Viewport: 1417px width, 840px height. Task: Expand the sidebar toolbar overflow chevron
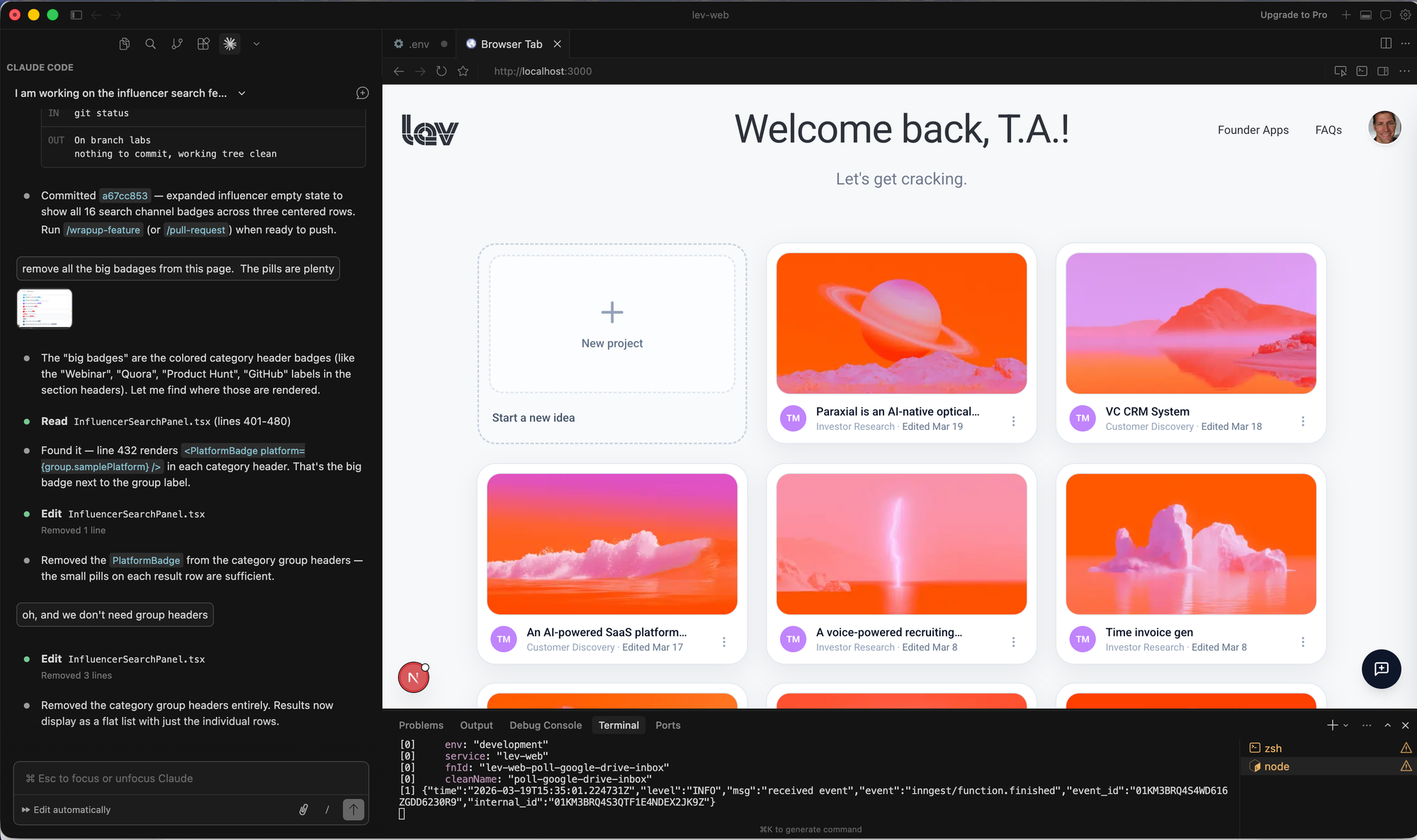click(256, 44)
